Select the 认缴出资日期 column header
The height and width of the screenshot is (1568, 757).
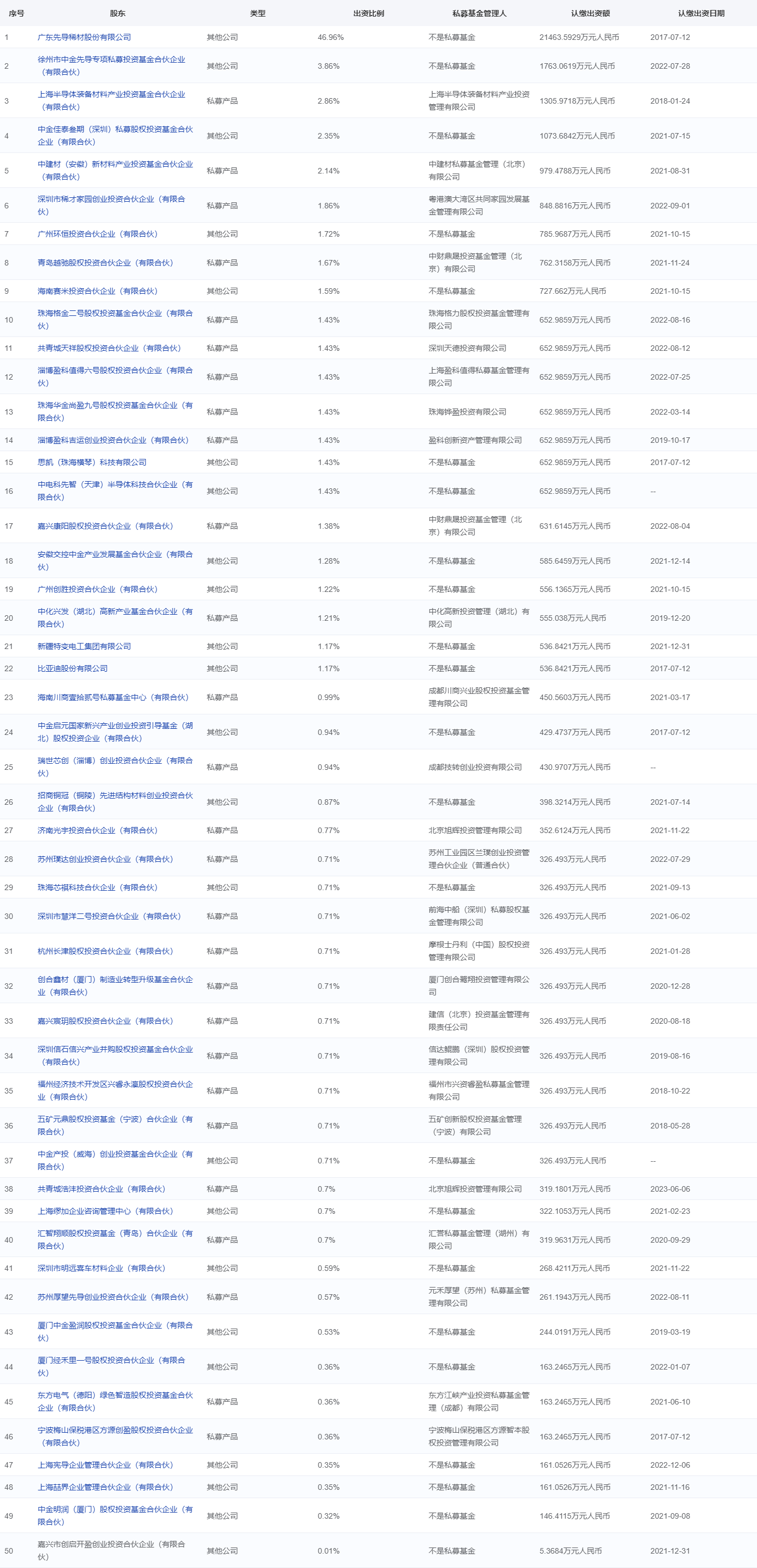[x=701, y=13]
